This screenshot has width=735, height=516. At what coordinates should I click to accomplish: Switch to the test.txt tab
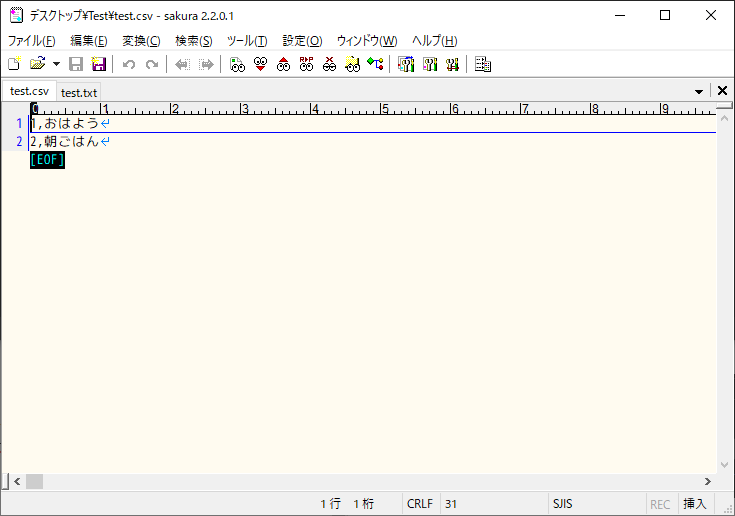(x=79, y=93)
